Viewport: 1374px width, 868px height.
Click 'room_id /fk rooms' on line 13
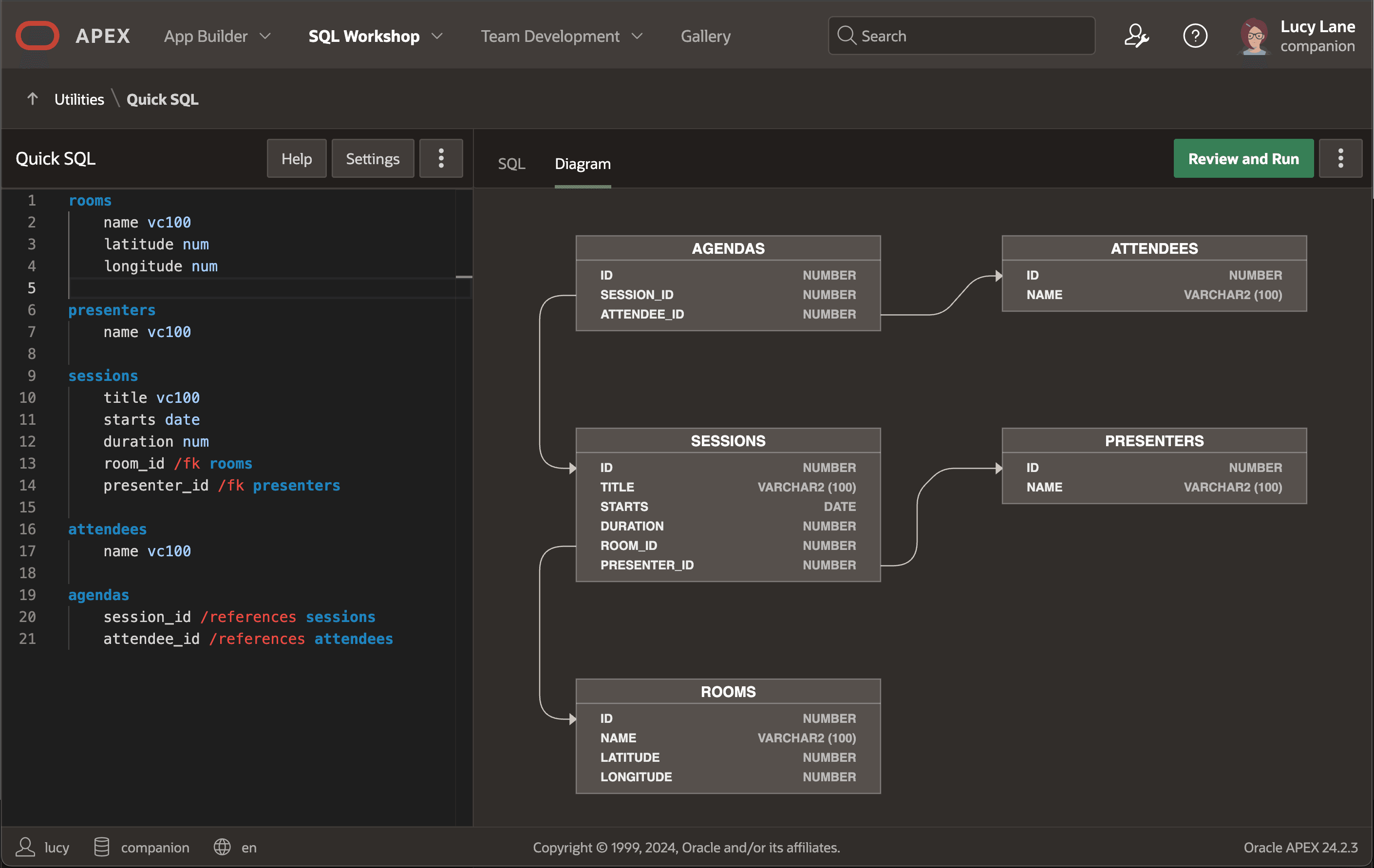coord(178,463)
